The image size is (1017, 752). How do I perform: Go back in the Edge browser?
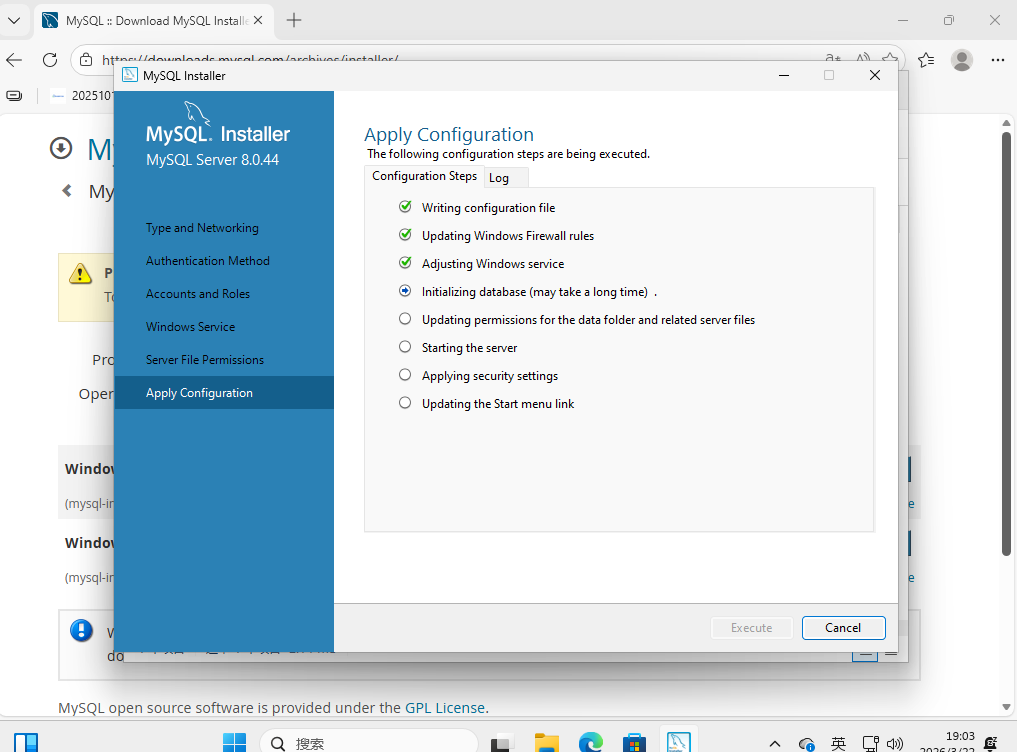tap(14, 60)
